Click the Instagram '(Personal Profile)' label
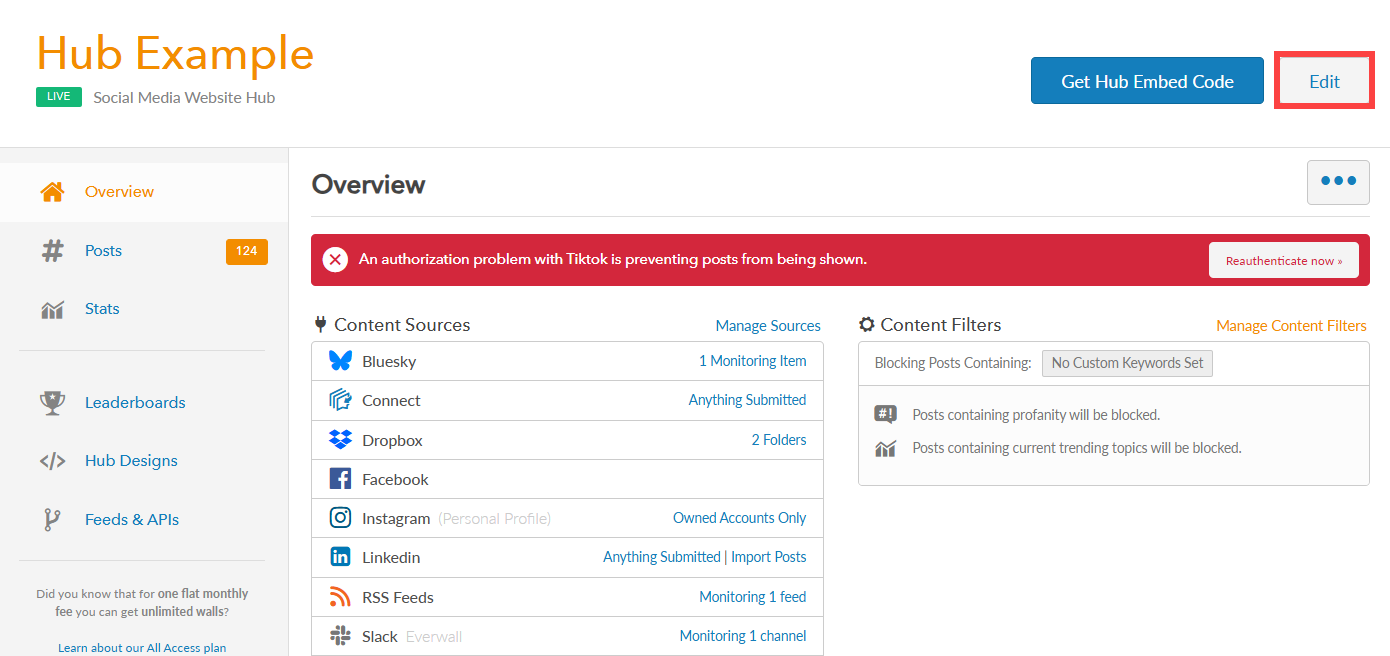This screenshot has width=1390, height=656. 495,519
